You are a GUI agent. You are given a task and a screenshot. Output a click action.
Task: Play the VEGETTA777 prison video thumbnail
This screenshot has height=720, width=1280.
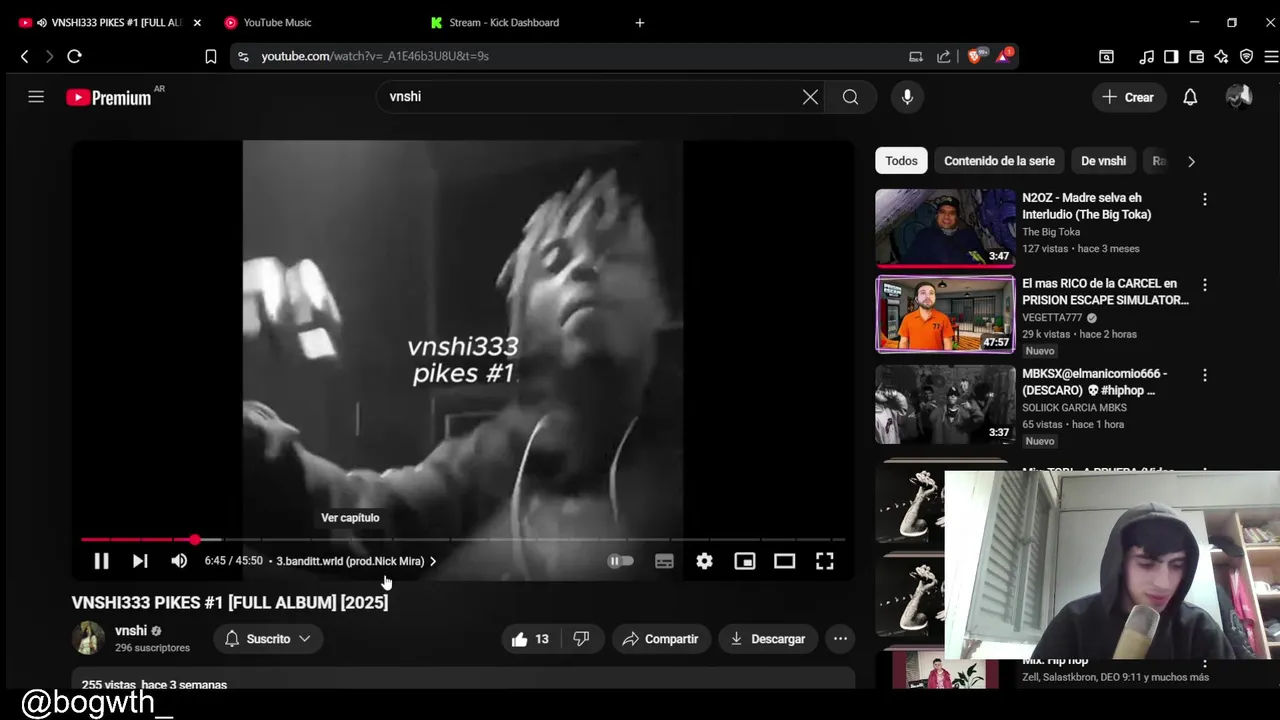point(945,314)
